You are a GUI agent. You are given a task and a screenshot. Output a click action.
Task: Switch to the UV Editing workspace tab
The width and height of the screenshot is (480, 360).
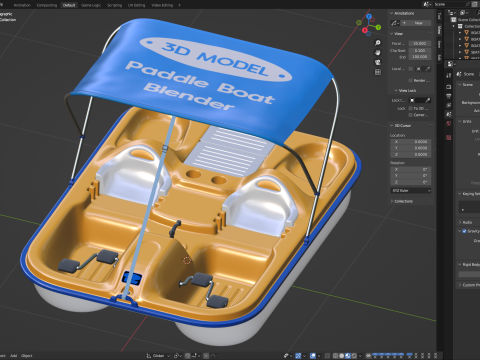(136, 5)
